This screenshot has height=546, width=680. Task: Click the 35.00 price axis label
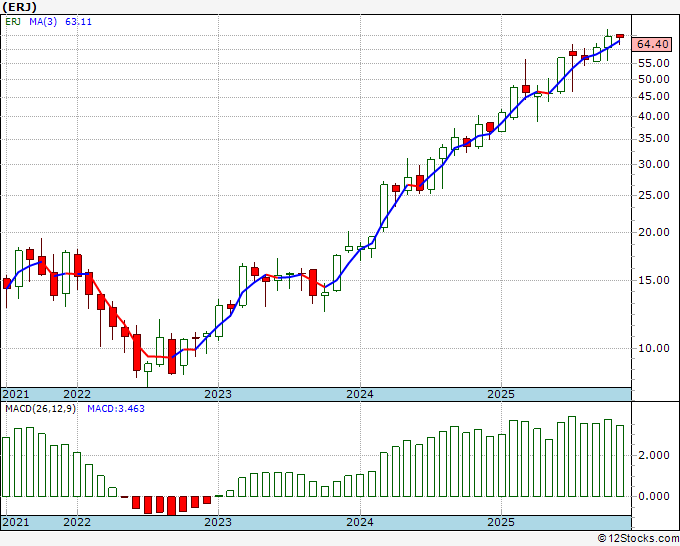pyautogui.click(x=654, y=139)
